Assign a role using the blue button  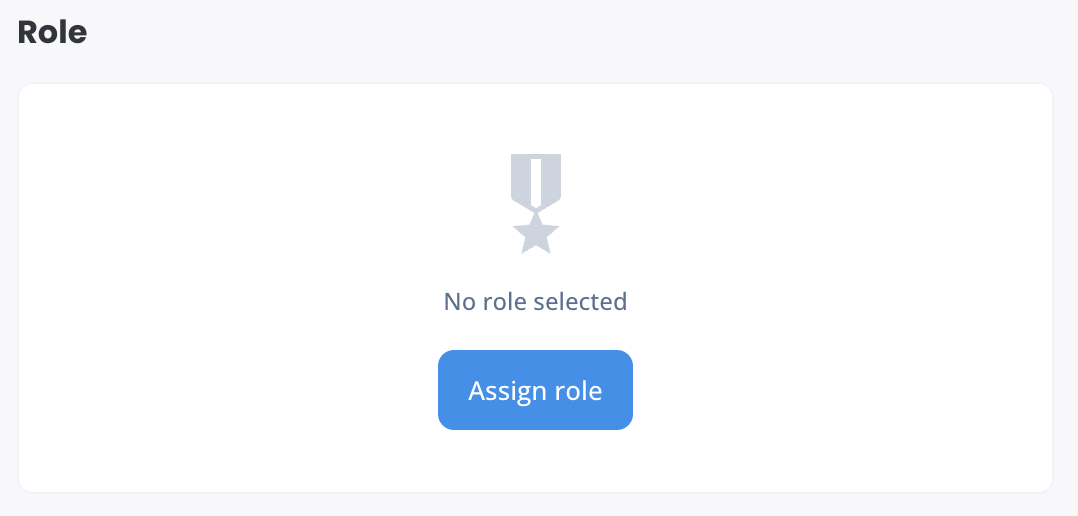point(535,390)
